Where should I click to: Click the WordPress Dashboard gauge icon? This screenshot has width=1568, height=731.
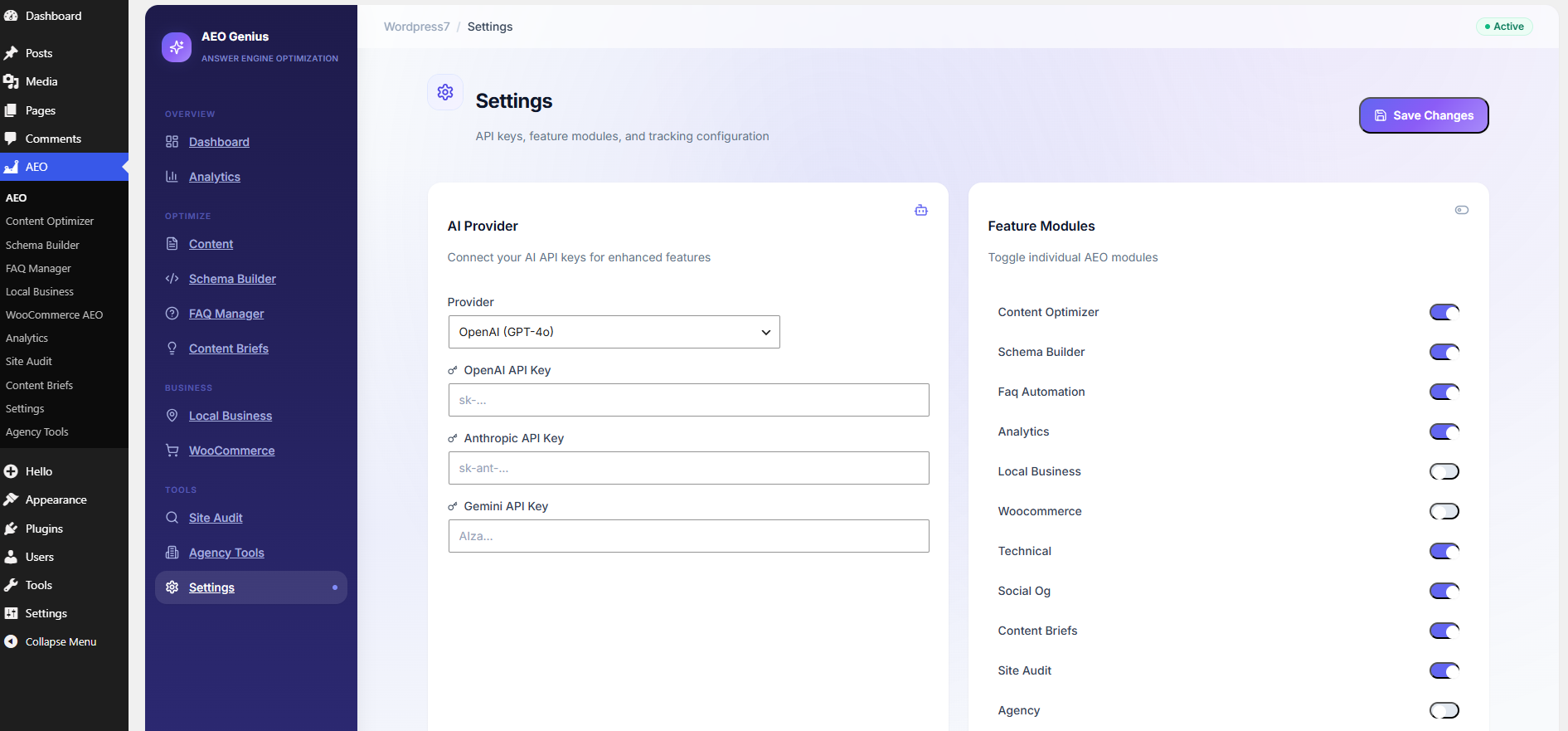pyautogui.click(x=11, y=16)
